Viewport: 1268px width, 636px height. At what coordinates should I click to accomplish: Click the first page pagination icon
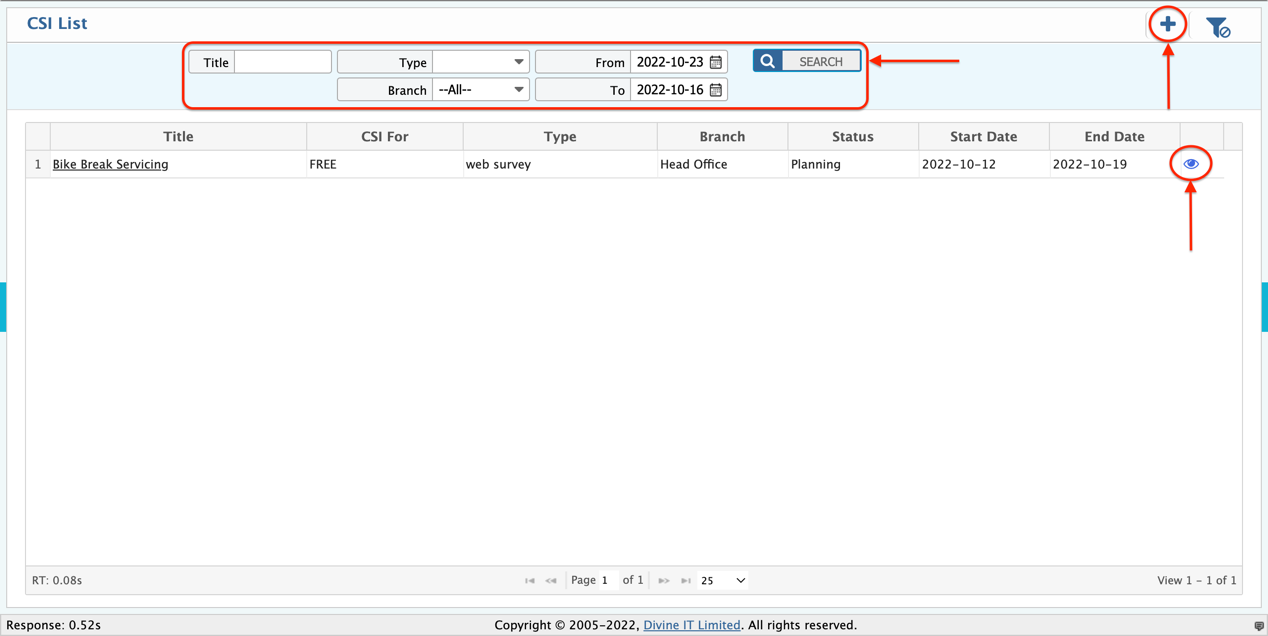pos(529,580)
